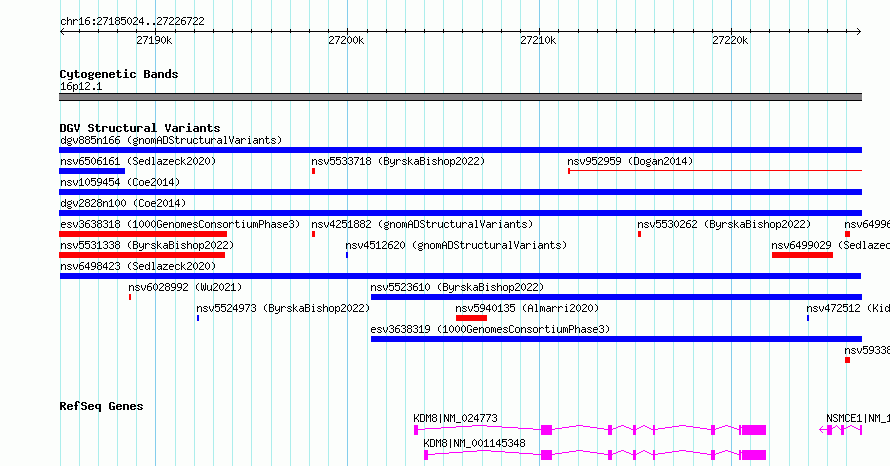The height and width of the screenshot is (466, 890).
Task: Click the blue bar under dgv885n166
Action: click(460, 150)
